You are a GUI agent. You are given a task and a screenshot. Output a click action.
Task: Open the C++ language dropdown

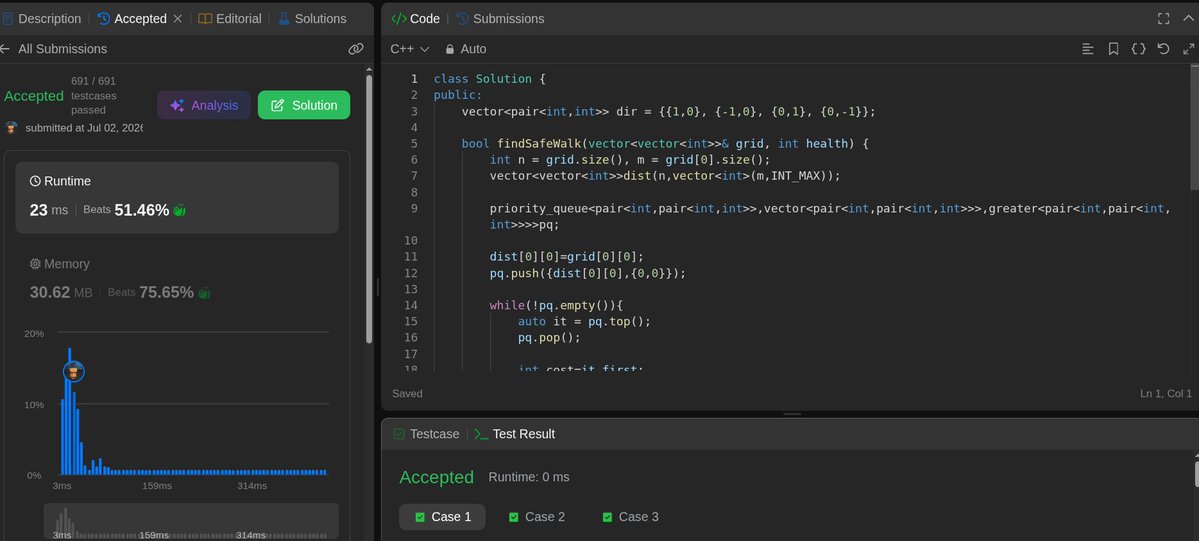coord(410,49)
